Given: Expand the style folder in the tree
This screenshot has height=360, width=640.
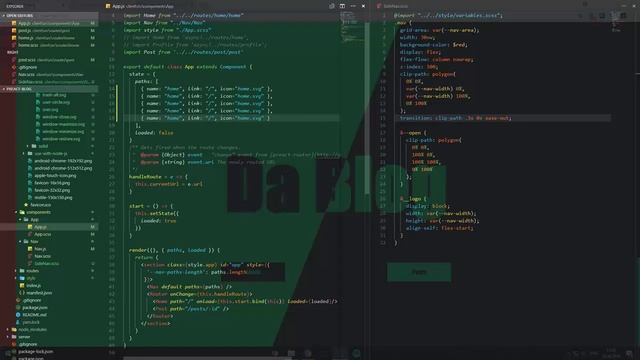Looking at the screenshot, I should click(x=31, y=278).
